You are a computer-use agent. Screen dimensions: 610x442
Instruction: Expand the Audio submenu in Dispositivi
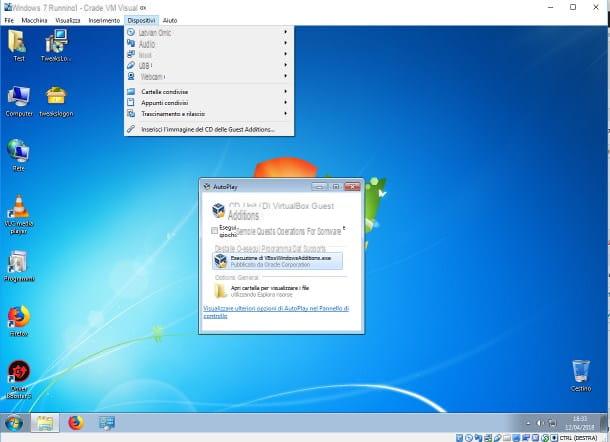point(209,44)
